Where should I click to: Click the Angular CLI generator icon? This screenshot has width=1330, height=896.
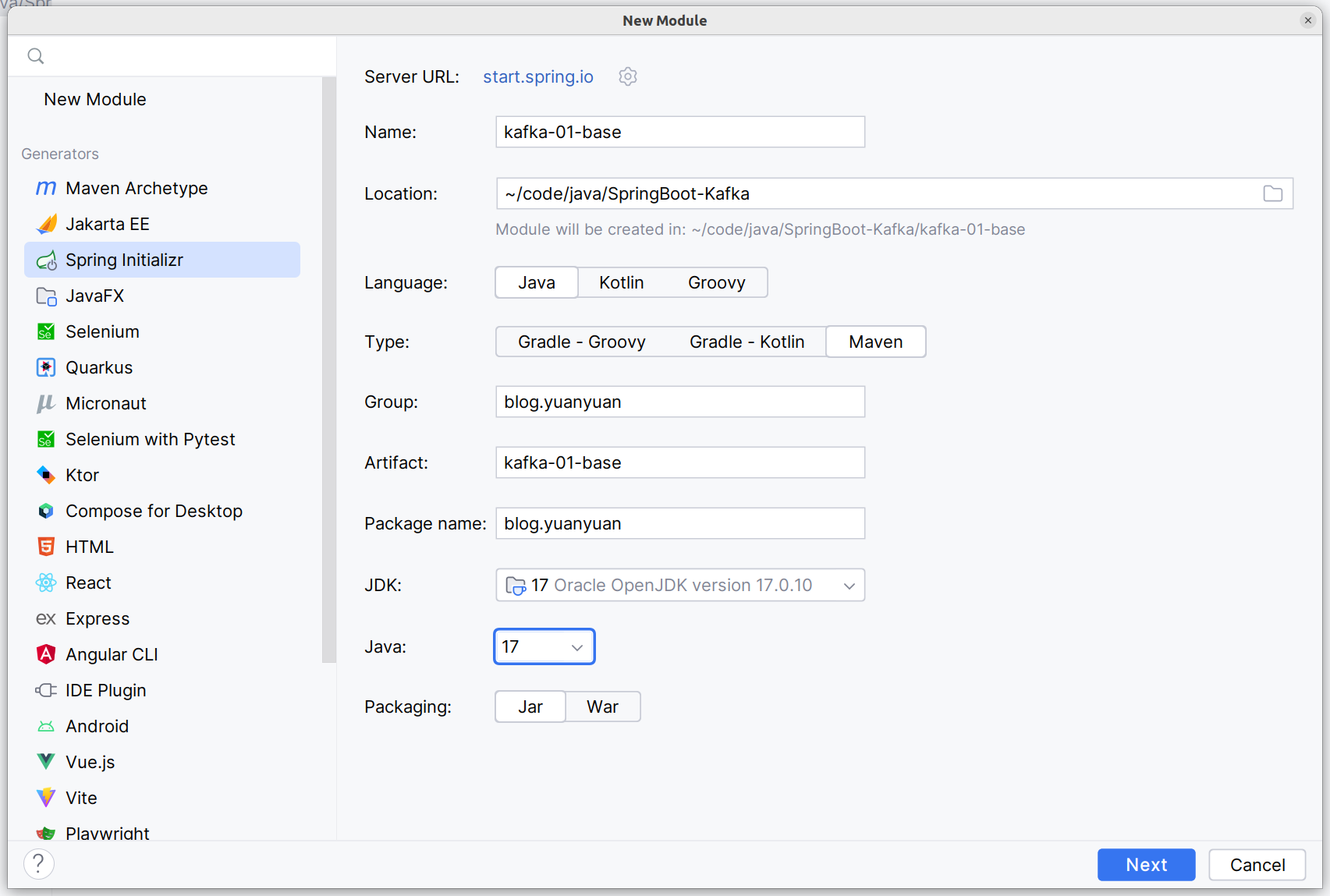point(46,655)
